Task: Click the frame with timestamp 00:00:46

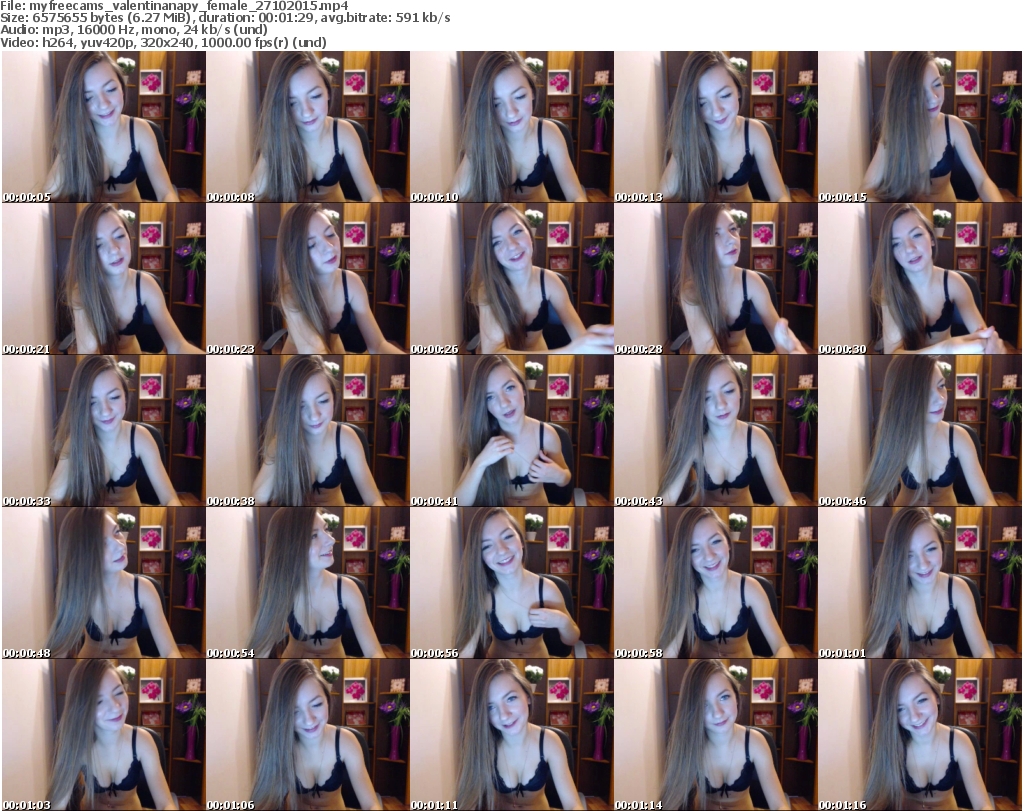Action: [x=920, y=431]
